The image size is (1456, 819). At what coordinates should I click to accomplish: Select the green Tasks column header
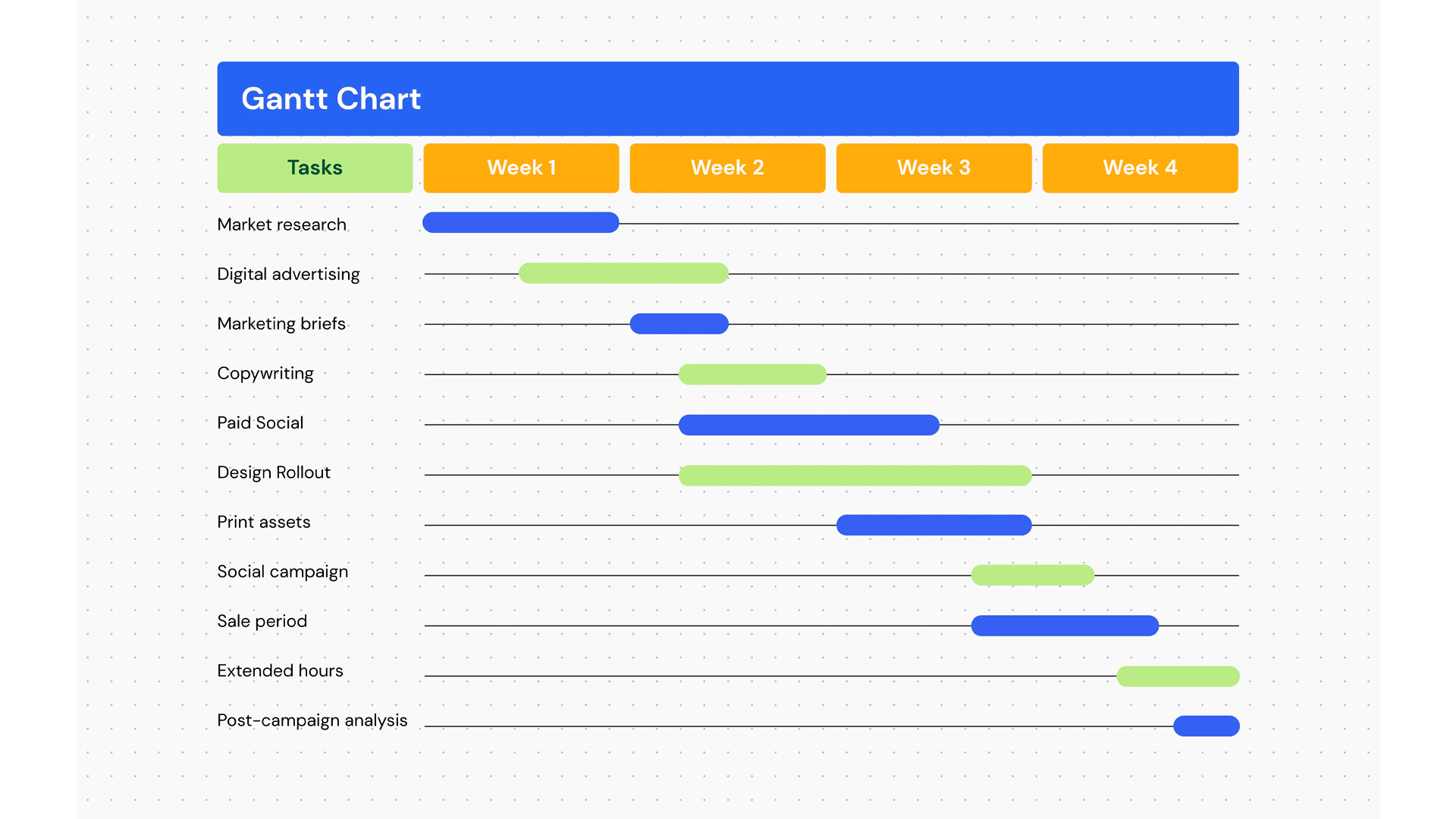coord(315,168)
